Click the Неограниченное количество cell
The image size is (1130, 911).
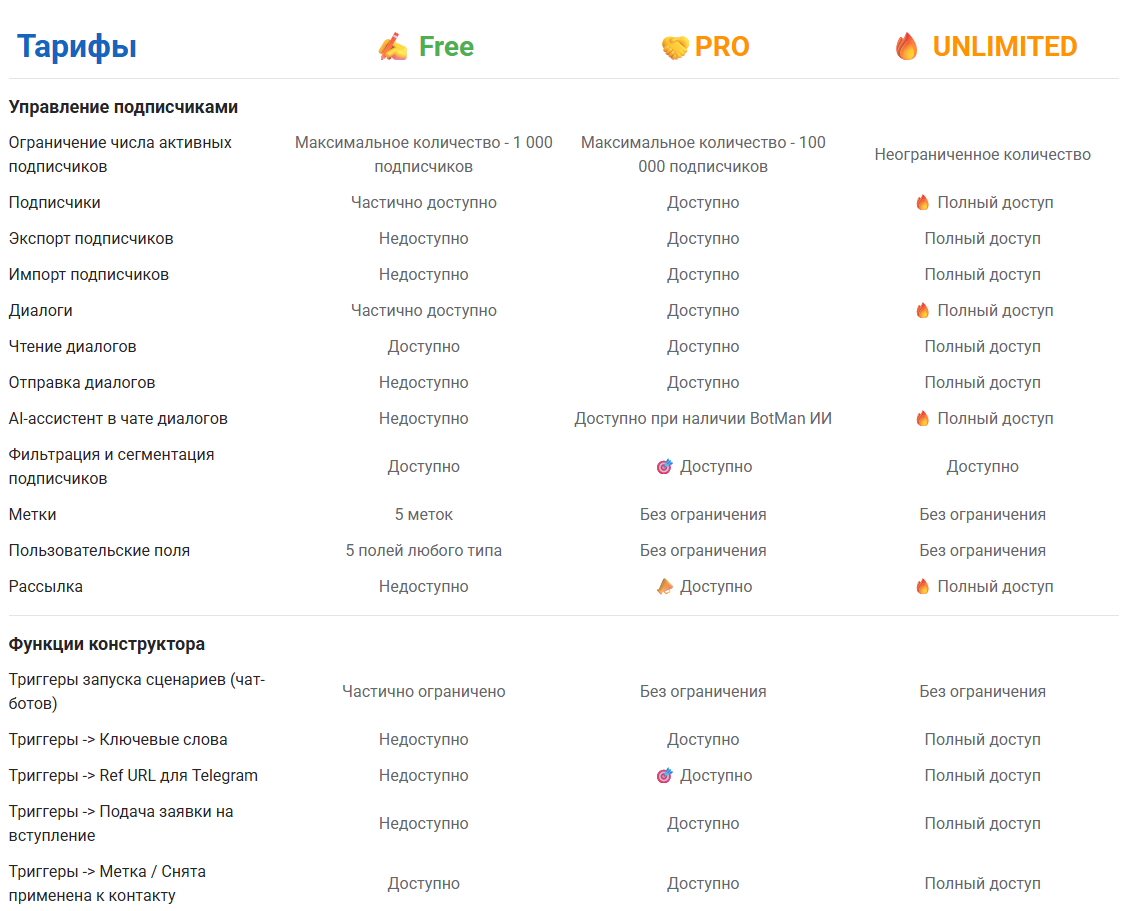[982, 155]
